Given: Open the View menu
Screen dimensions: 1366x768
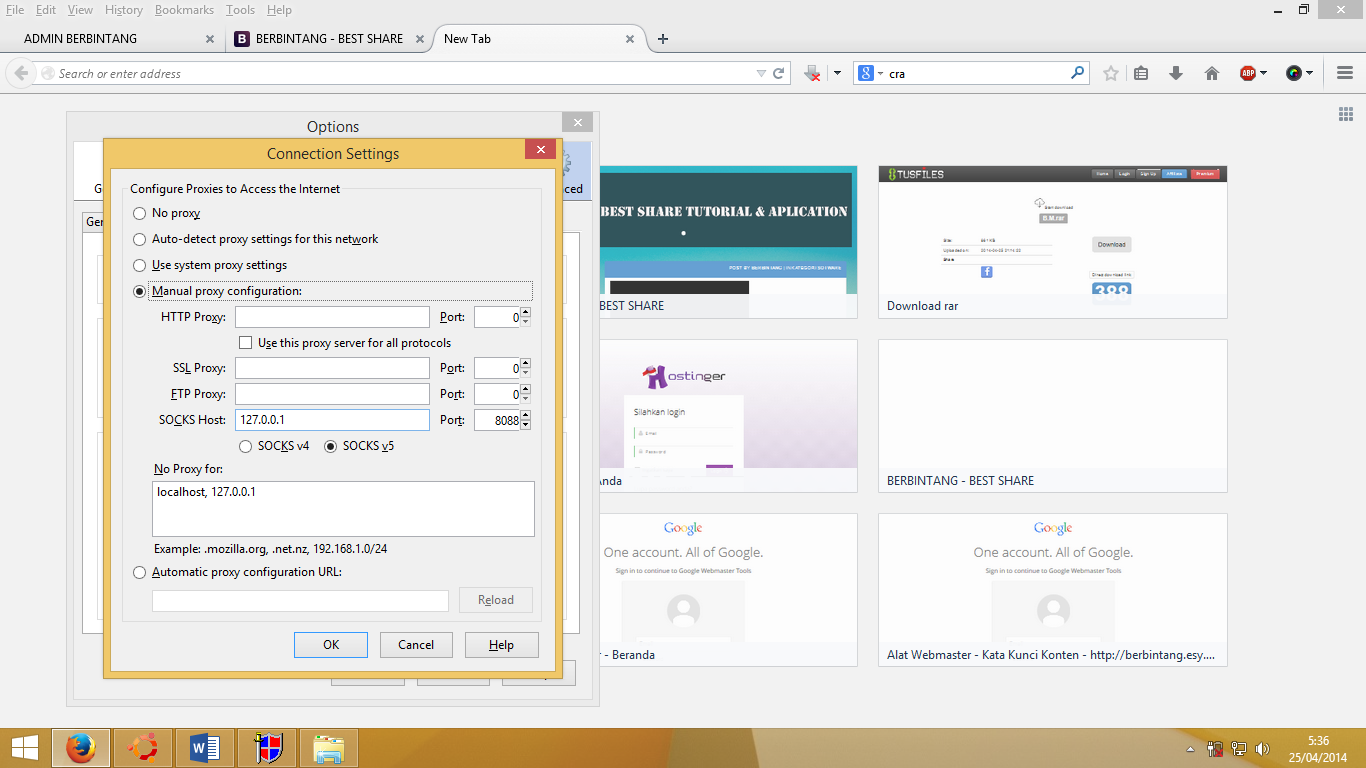Looking at the screenshot, I should pos(80,10).
